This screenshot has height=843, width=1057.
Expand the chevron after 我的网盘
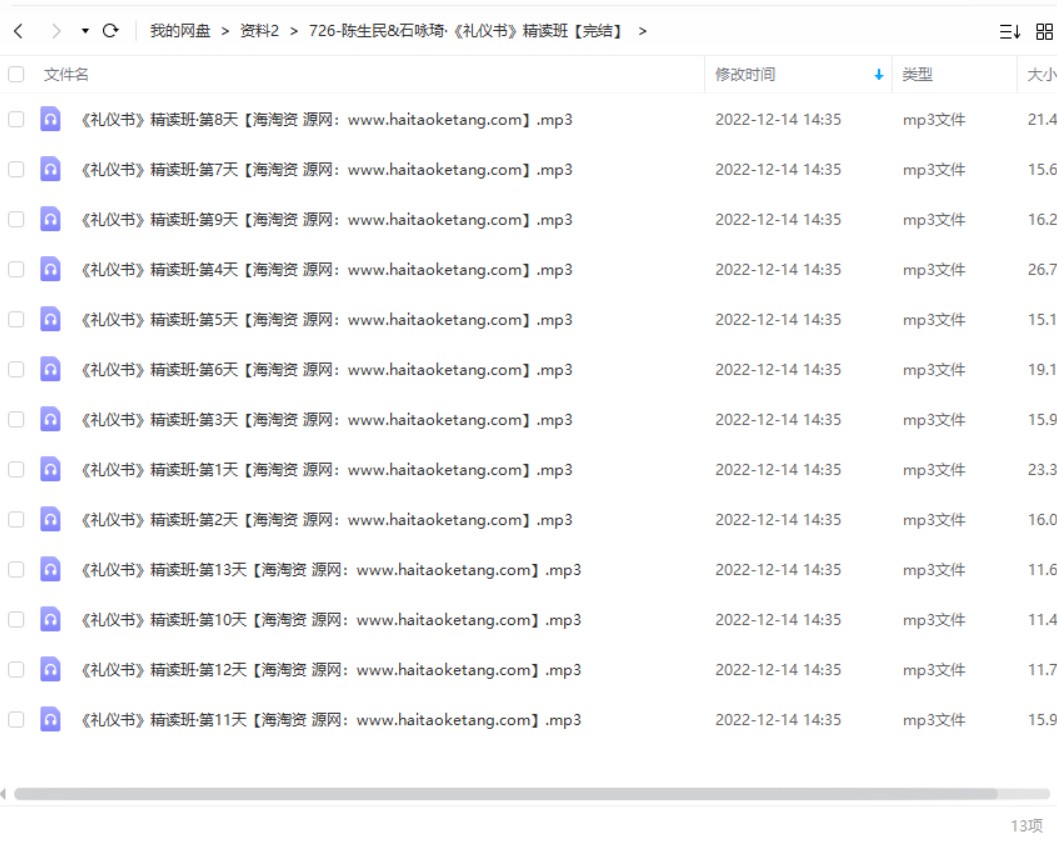(225, 31)
